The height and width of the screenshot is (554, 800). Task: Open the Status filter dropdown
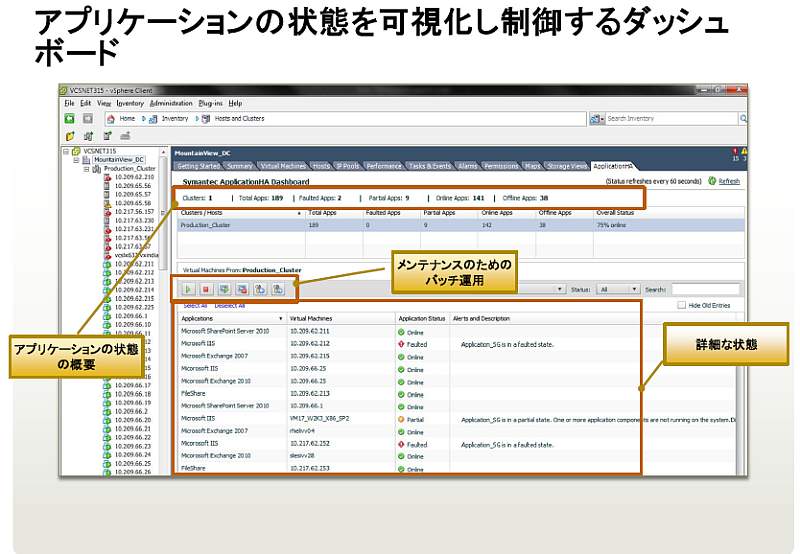618,289
